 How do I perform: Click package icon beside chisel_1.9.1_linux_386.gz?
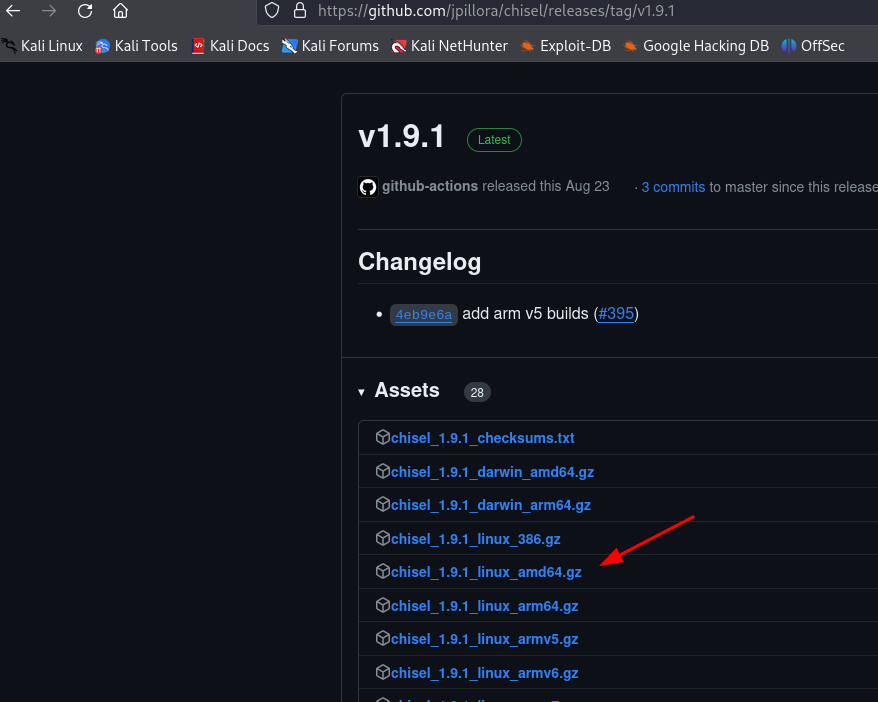point(382,539)
